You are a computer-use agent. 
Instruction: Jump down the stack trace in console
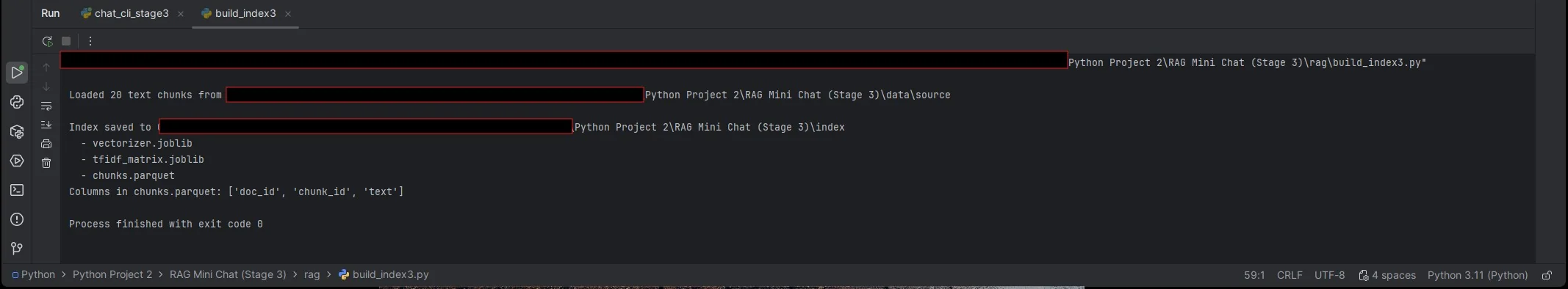pos(46,87)
